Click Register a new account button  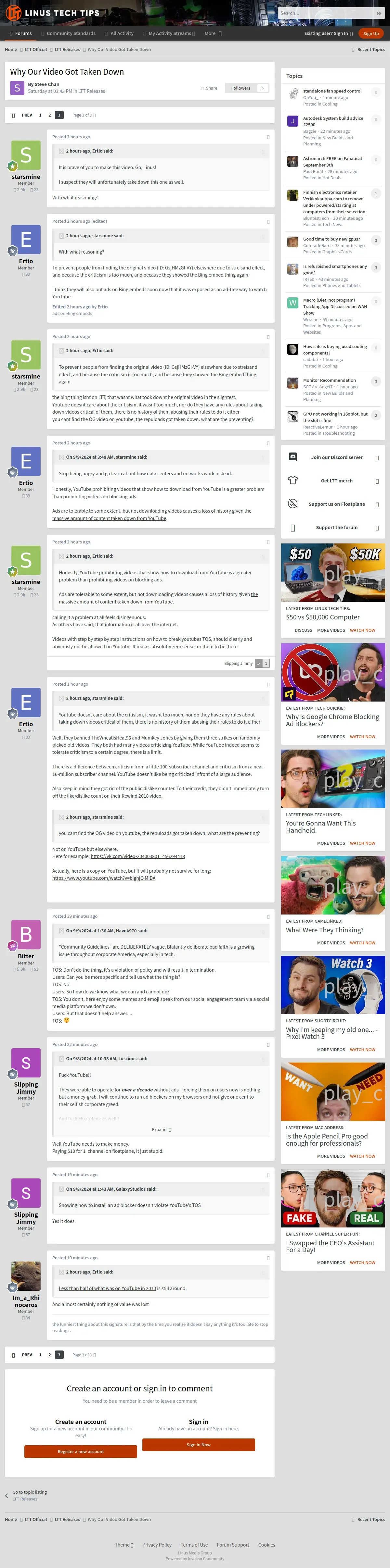[81, 1452]
